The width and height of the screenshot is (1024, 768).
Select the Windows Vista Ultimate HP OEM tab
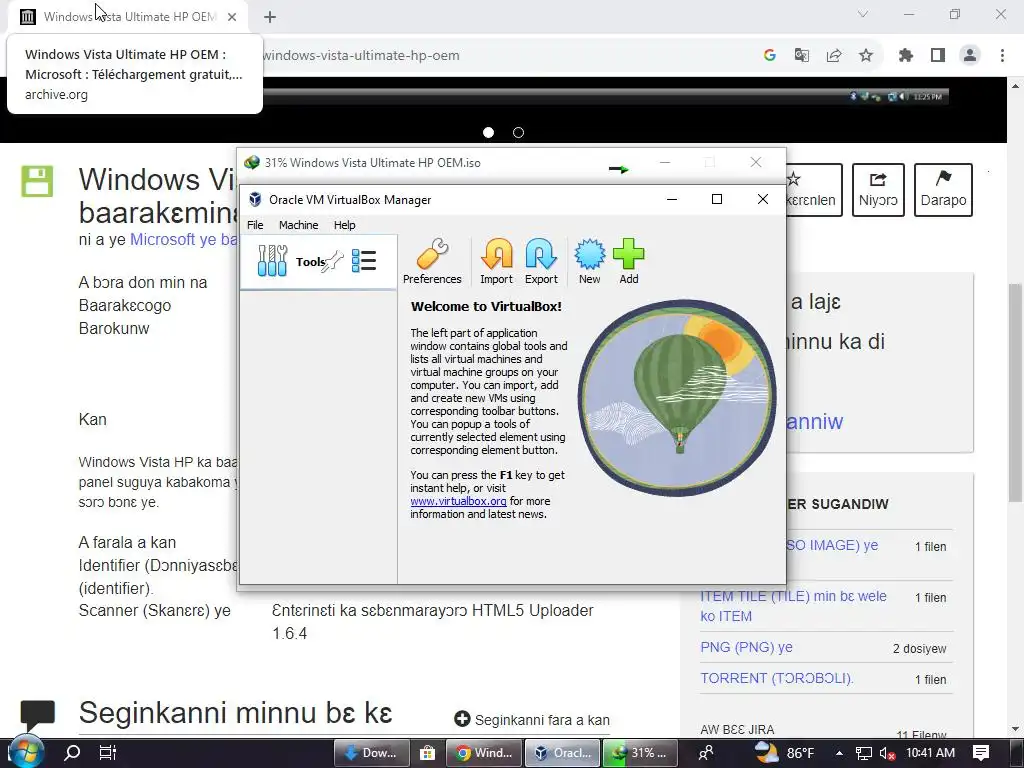click(x=128, y=17)
